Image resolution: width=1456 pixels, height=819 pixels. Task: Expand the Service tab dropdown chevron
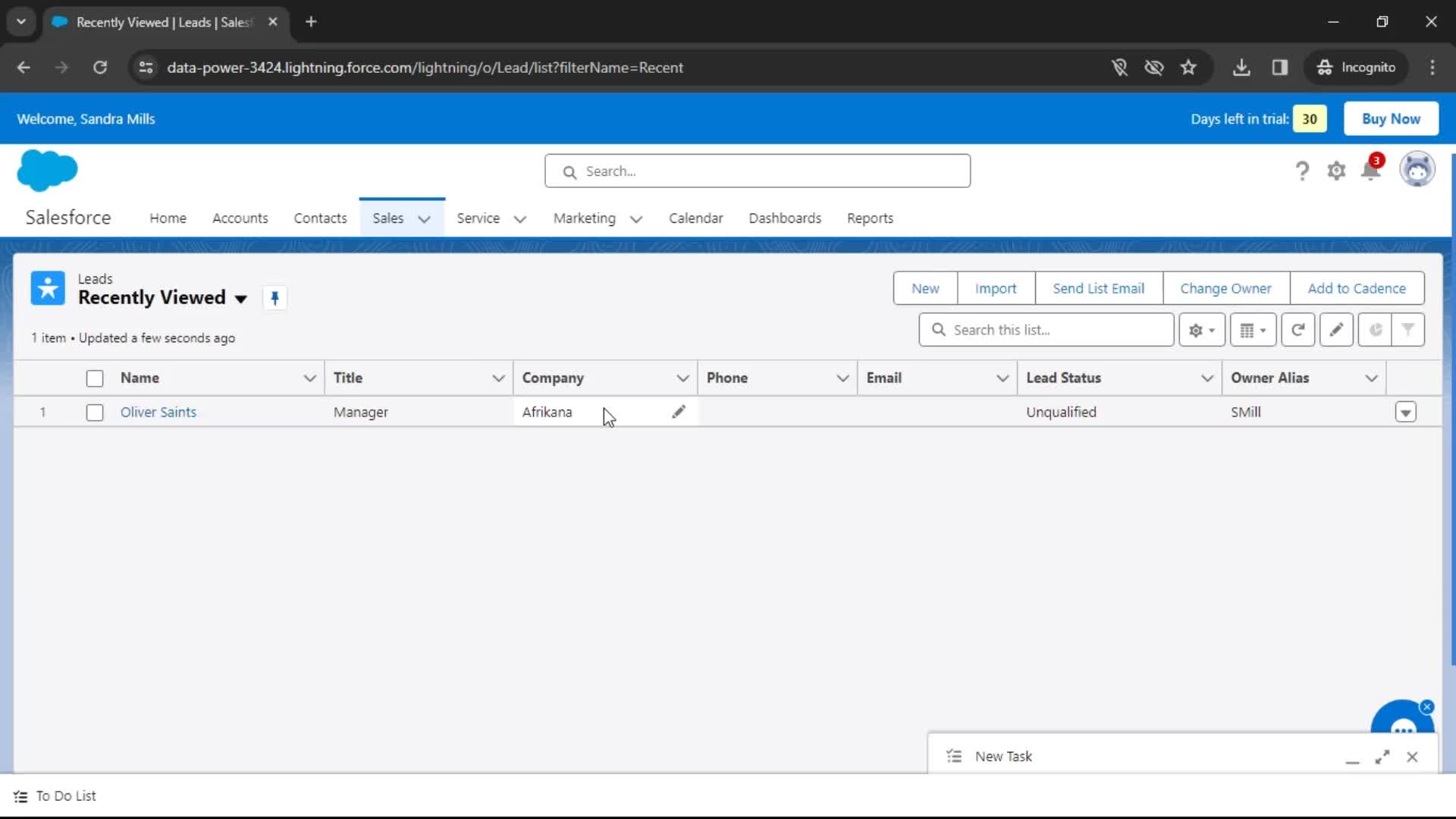520,219
